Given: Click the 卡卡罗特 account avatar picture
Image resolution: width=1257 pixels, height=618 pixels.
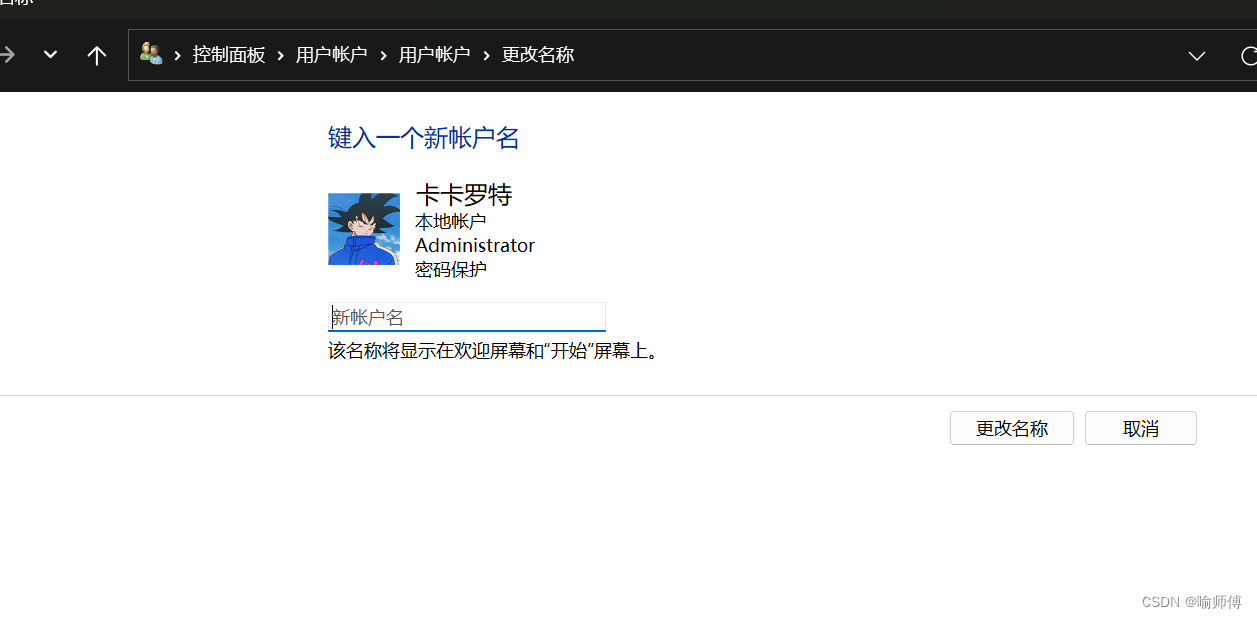Looking at the screenshot, I should 364,229.
